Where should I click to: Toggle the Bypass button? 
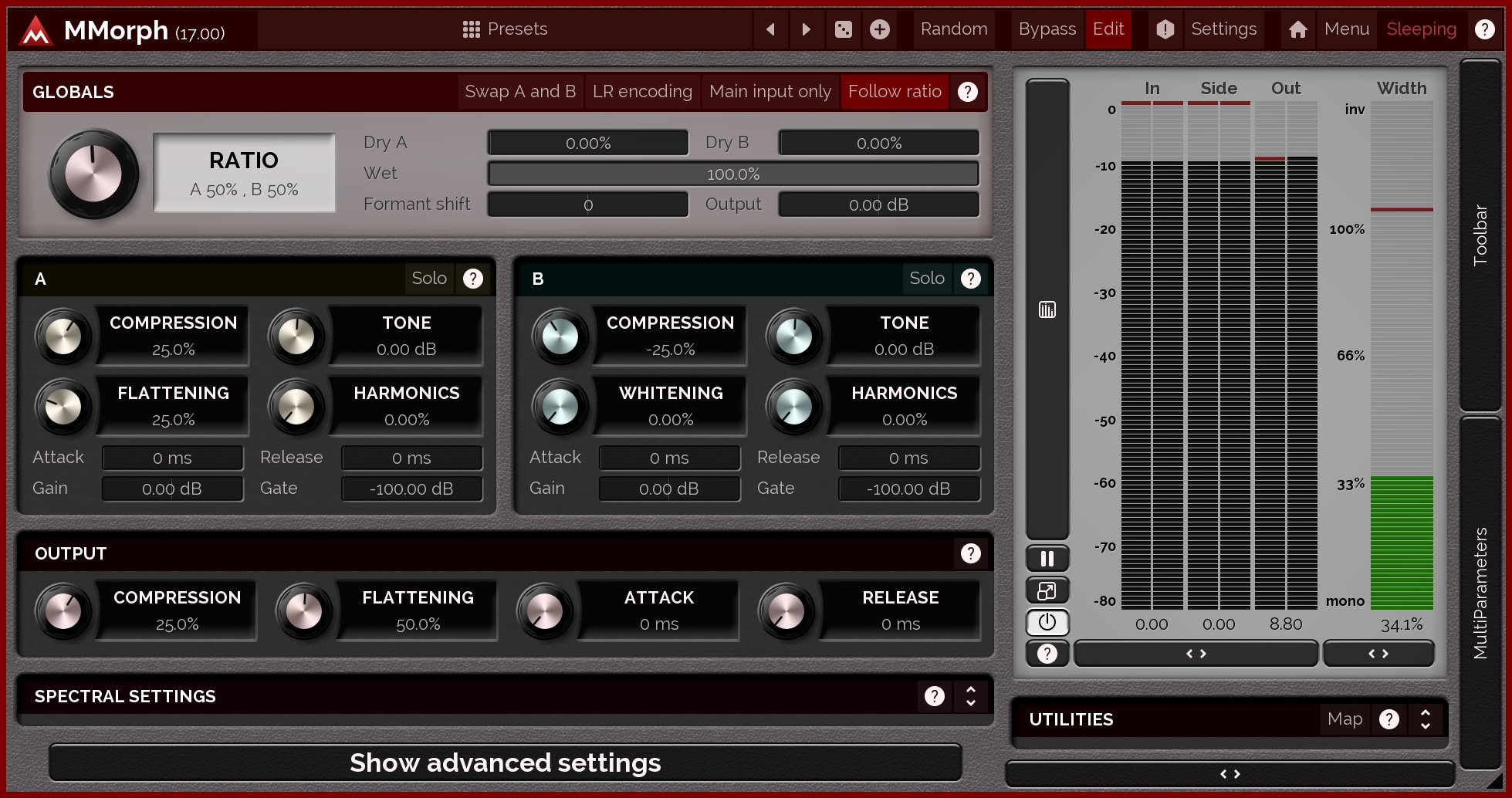1046,29
